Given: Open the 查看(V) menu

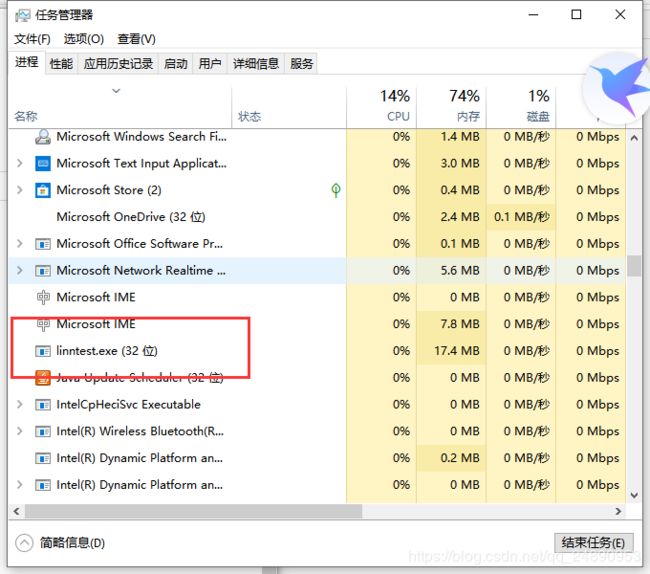Looking at the screenshot, I should [136, 39].
